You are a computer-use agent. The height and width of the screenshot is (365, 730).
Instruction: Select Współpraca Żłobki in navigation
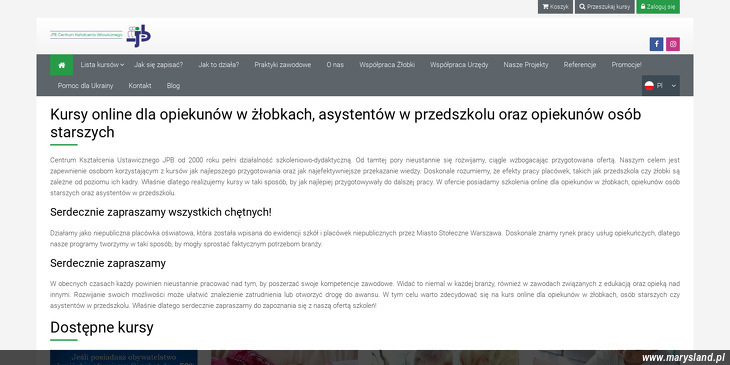[x=387, y=65]
